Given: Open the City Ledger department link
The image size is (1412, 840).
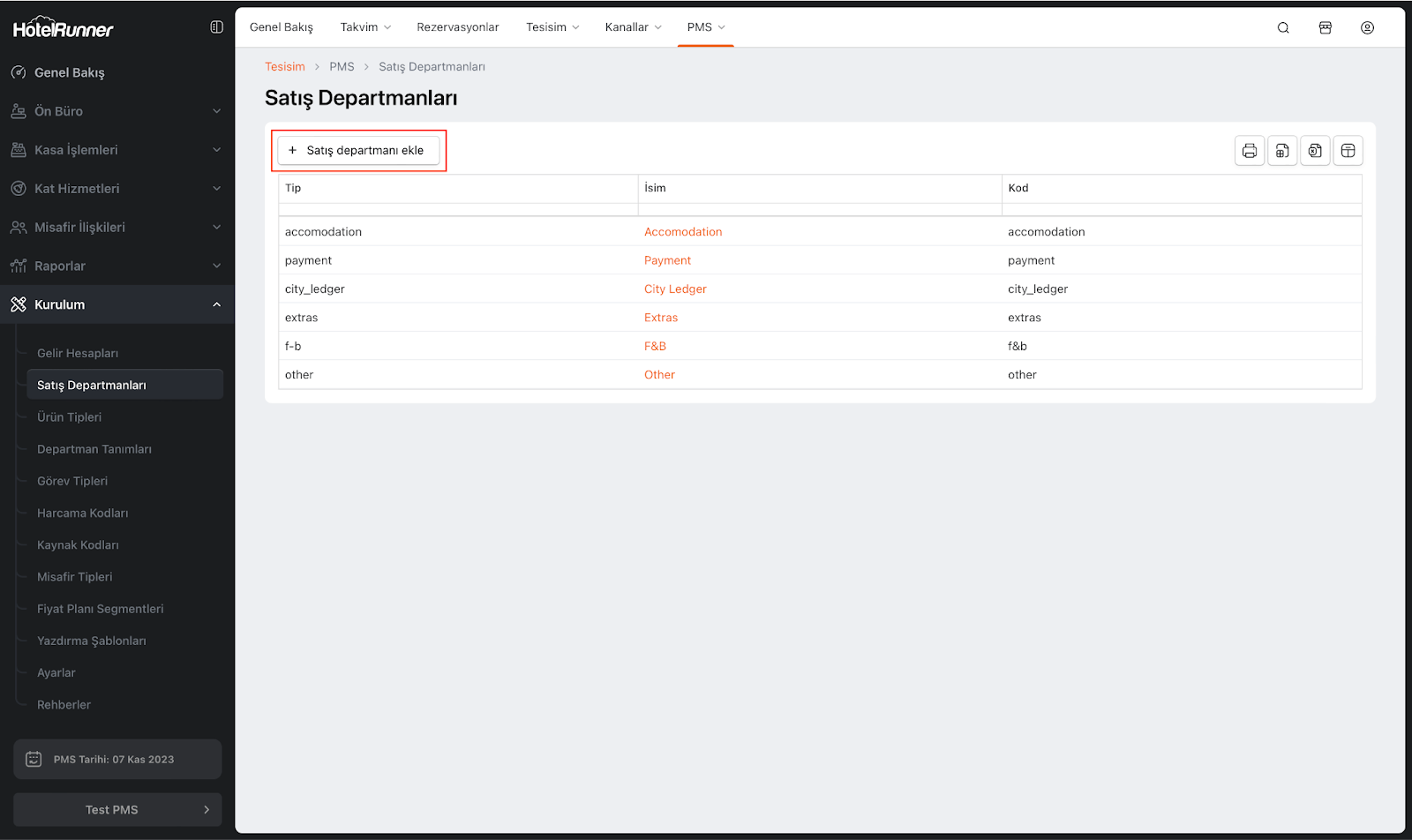Looking at the screenshot, I should pos(675,289).
